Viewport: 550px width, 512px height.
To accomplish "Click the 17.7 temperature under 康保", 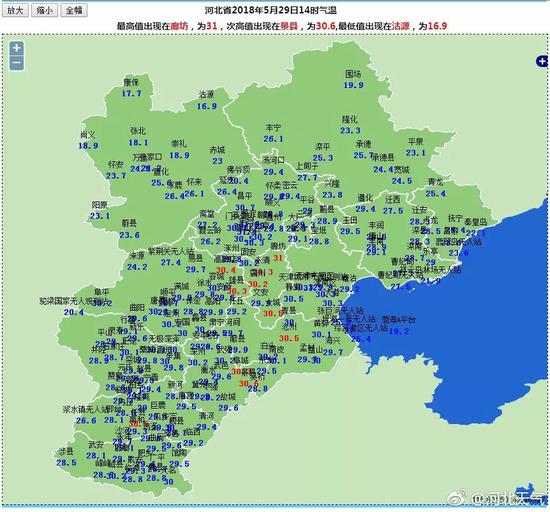I will point(131,93).
